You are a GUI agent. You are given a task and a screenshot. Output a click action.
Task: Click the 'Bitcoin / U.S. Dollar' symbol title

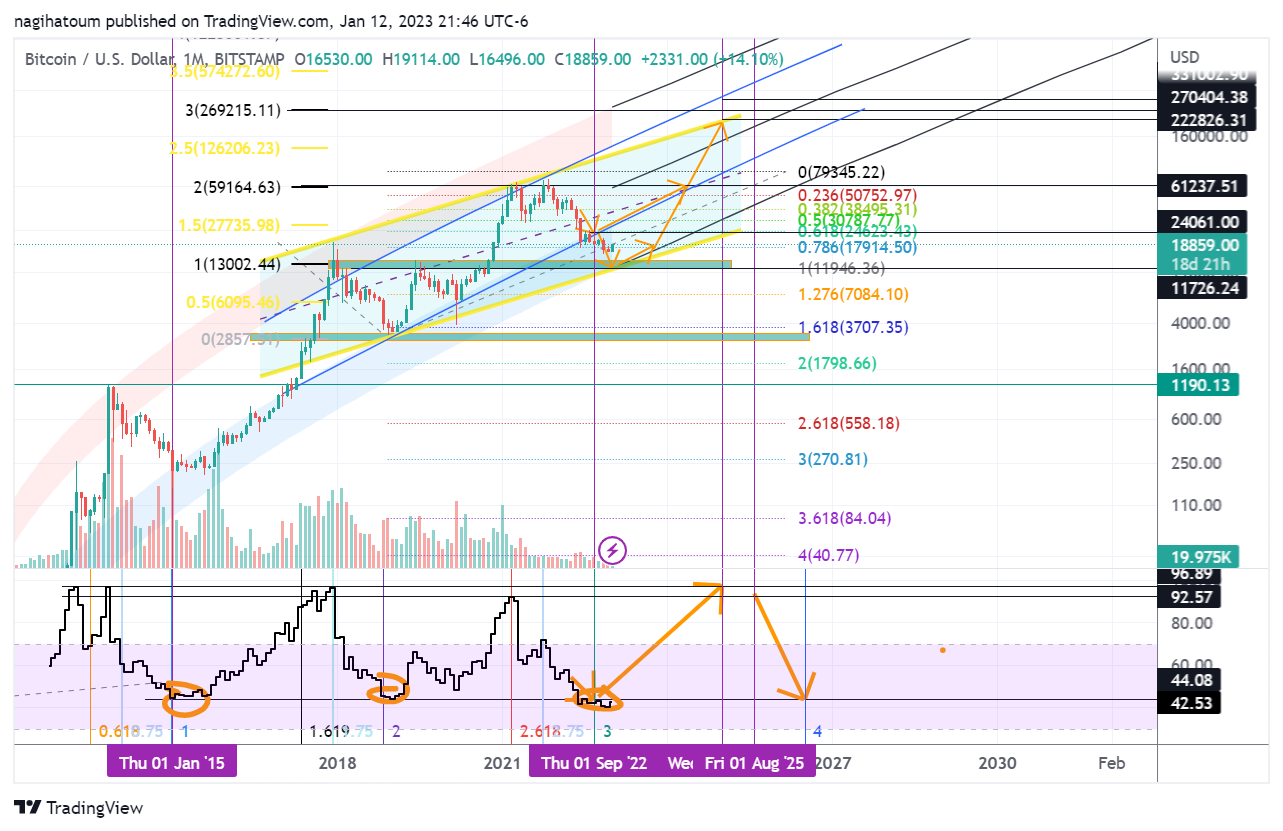pyautogui.click(x=99, y=60)
